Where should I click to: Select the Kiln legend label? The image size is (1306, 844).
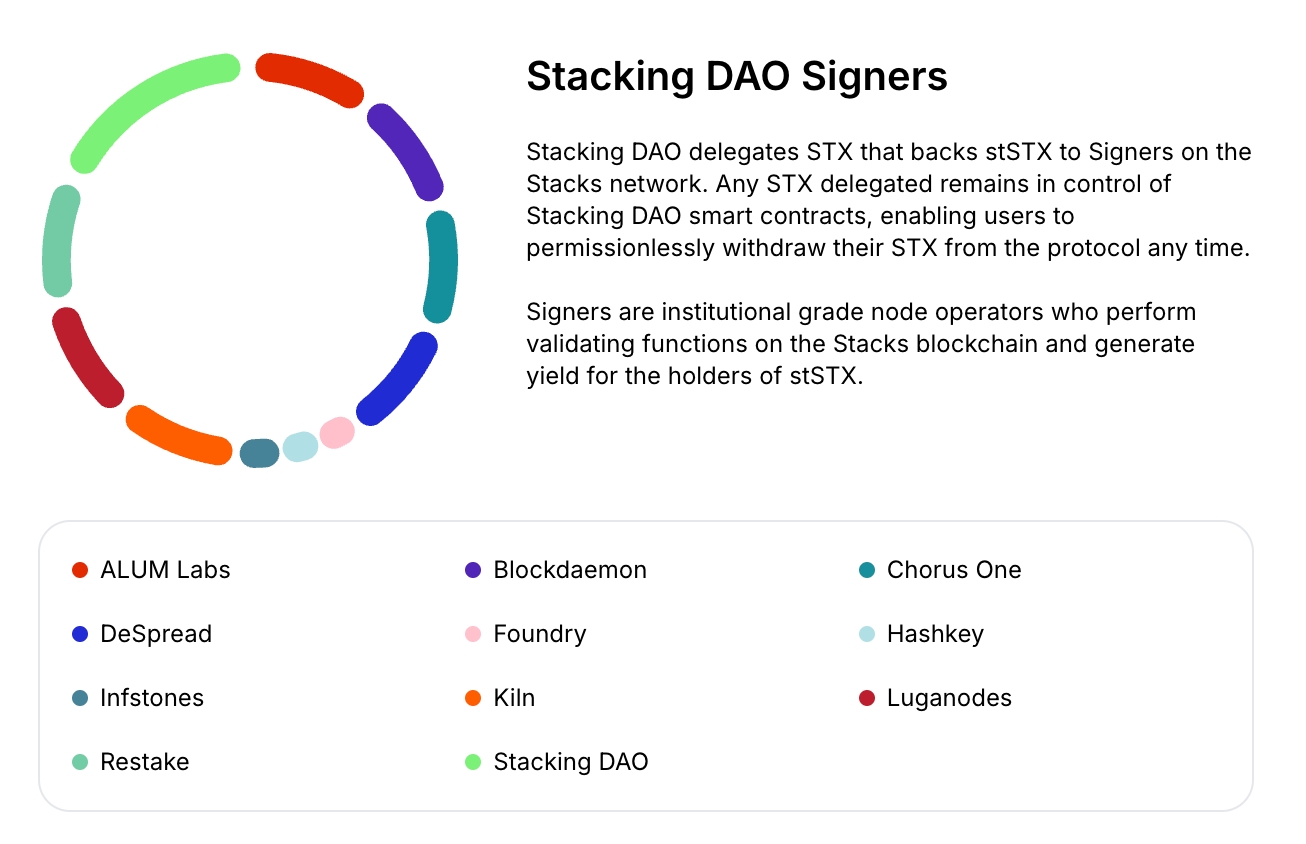(514, 698)
